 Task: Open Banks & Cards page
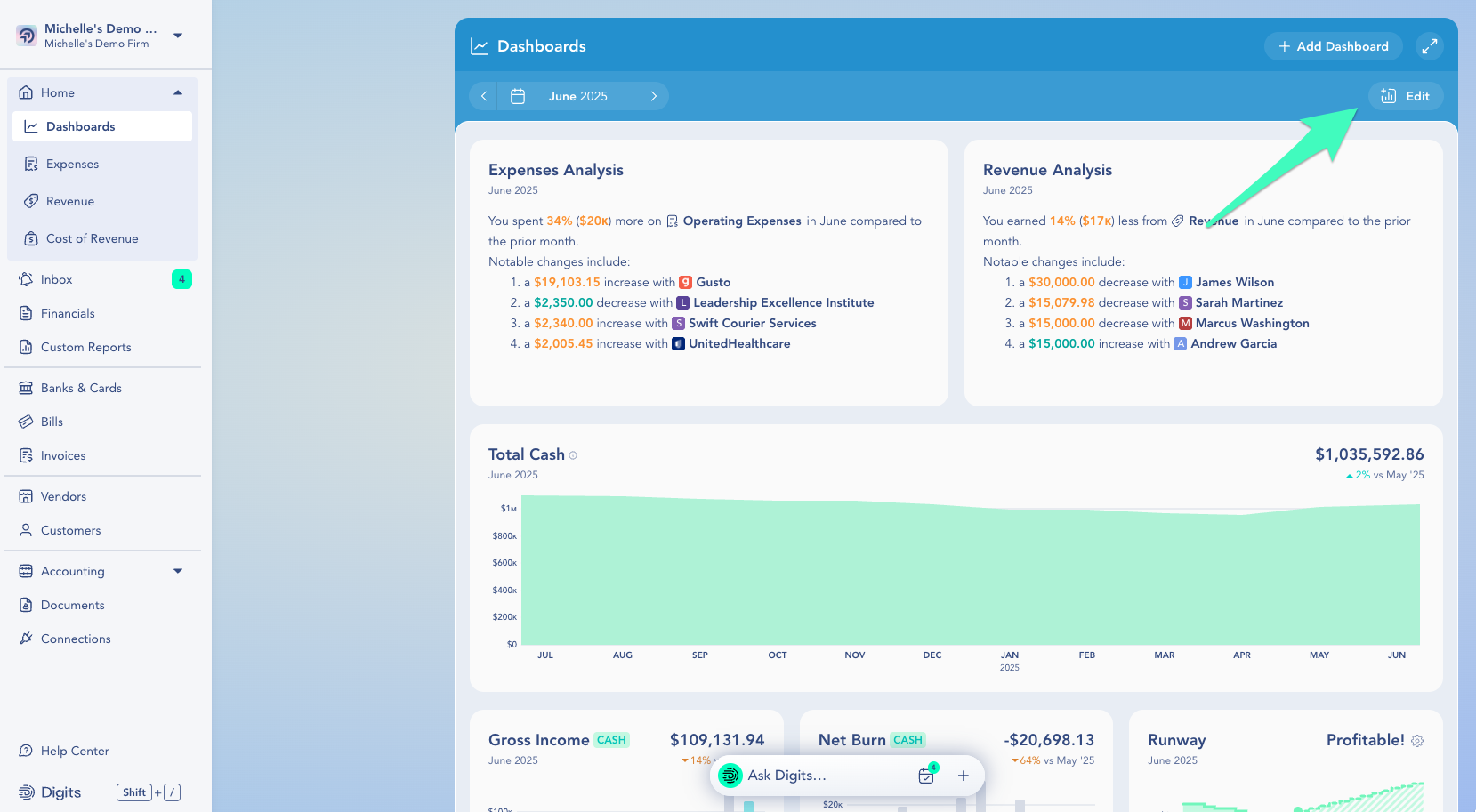[81, 388]
